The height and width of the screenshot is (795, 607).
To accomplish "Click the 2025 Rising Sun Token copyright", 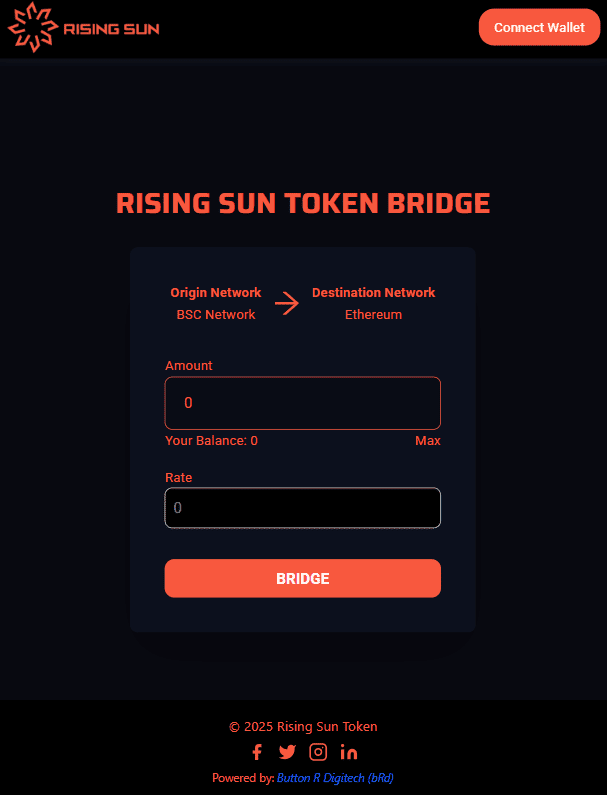I will click(303, 727).
